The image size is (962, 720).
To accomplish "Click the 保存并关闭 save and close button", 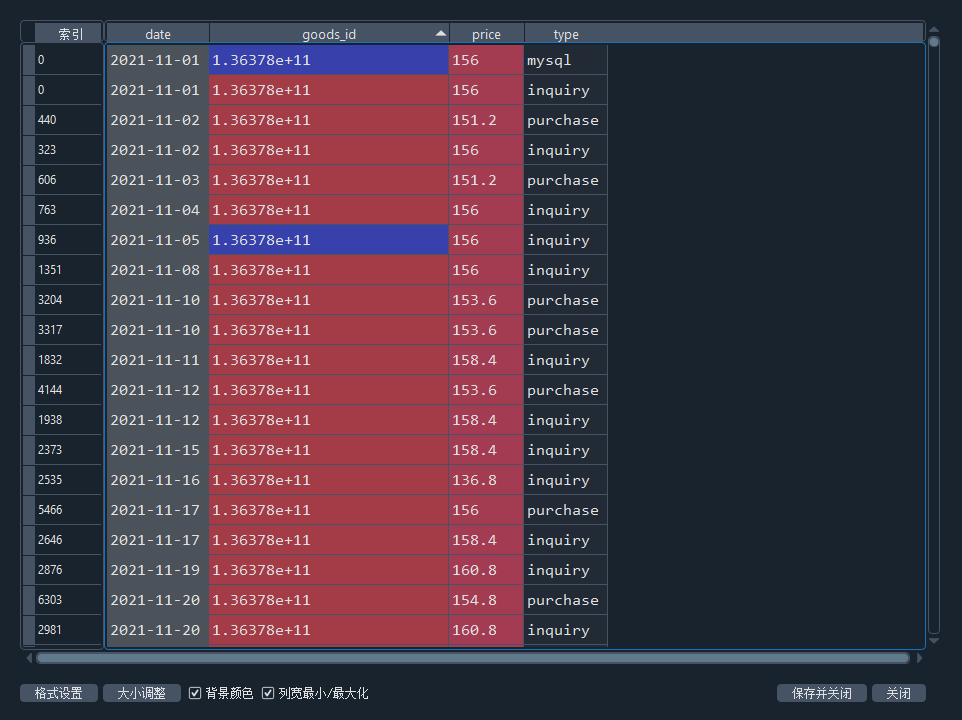I will point(821,692).
